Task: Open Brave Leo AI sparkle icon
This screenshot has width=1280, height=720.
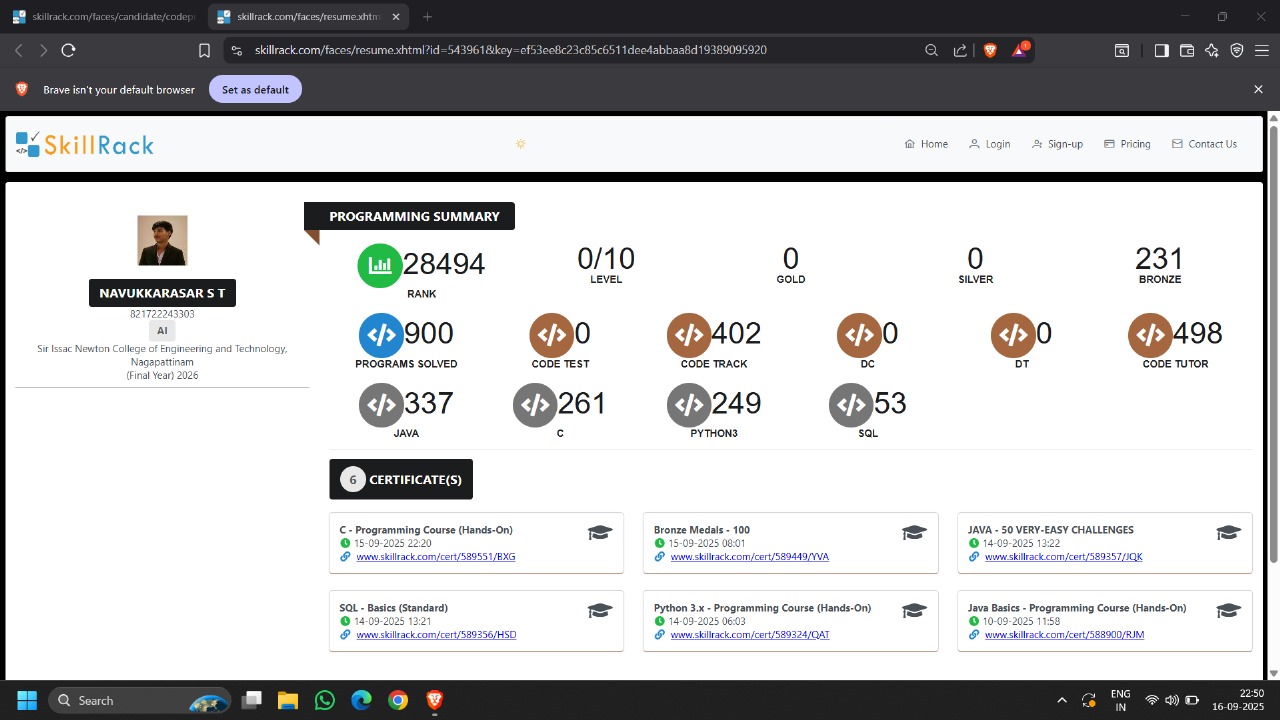Action: tap(1212, 50)
